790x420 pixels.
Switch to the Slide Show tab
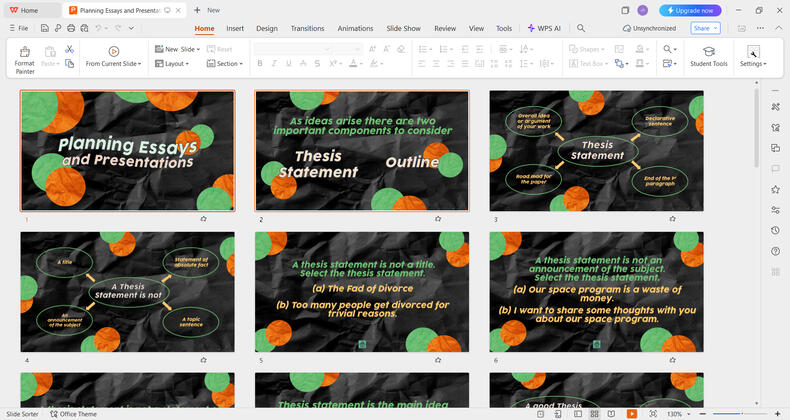pyautogui.click(x=404, y=28)
